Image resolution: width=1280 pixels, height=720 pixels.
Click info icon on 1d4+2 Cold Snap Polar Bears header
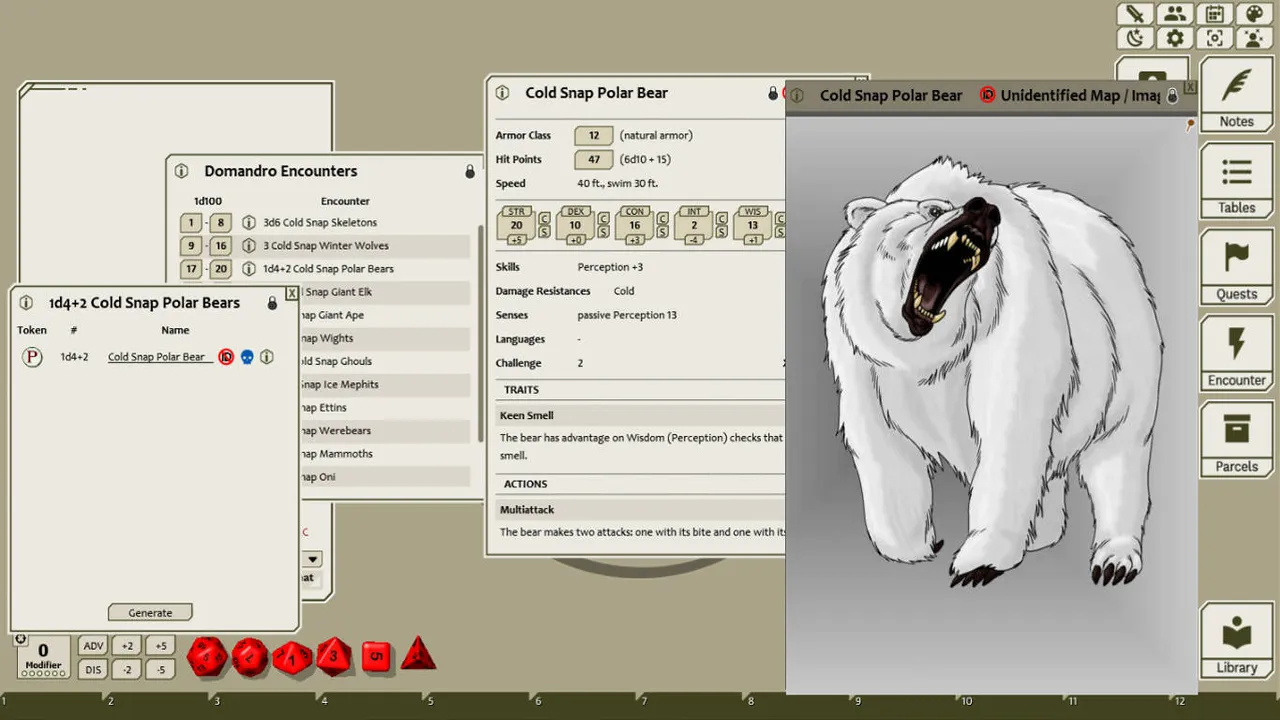click(26, 303)
